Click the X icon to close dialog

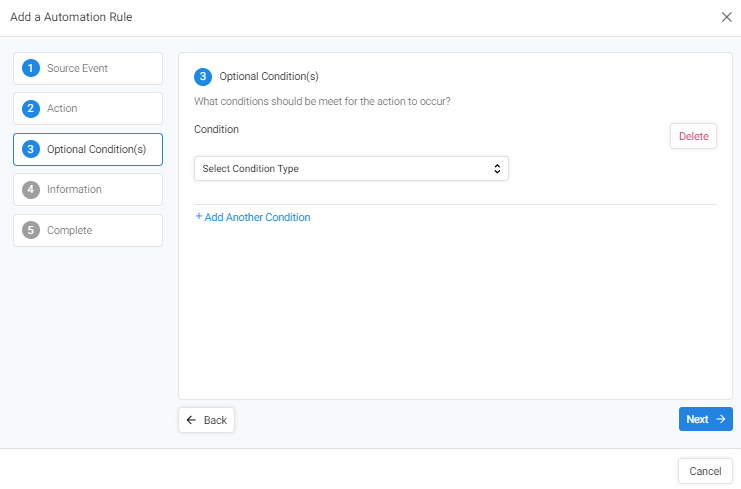(726, 17)
